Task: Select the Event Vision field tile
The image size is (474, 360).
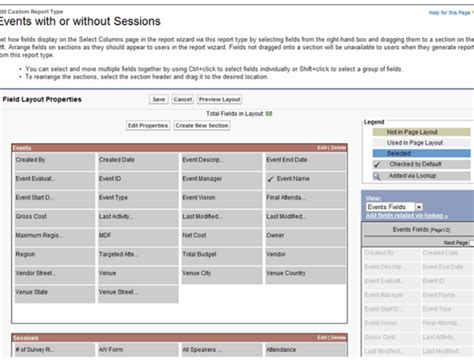Action: (x=222, y=199)
